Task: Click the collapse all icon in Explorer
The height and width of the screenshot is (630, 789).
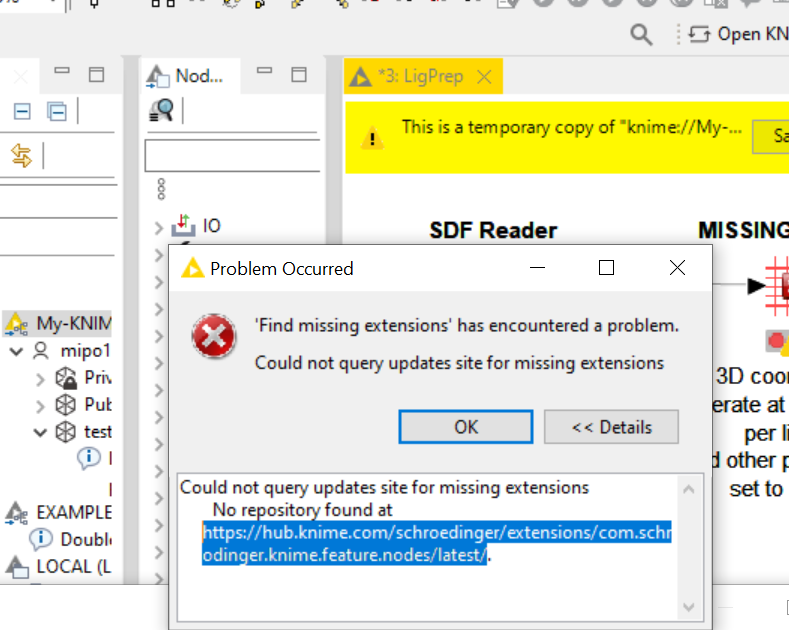Action: [22, 111]
